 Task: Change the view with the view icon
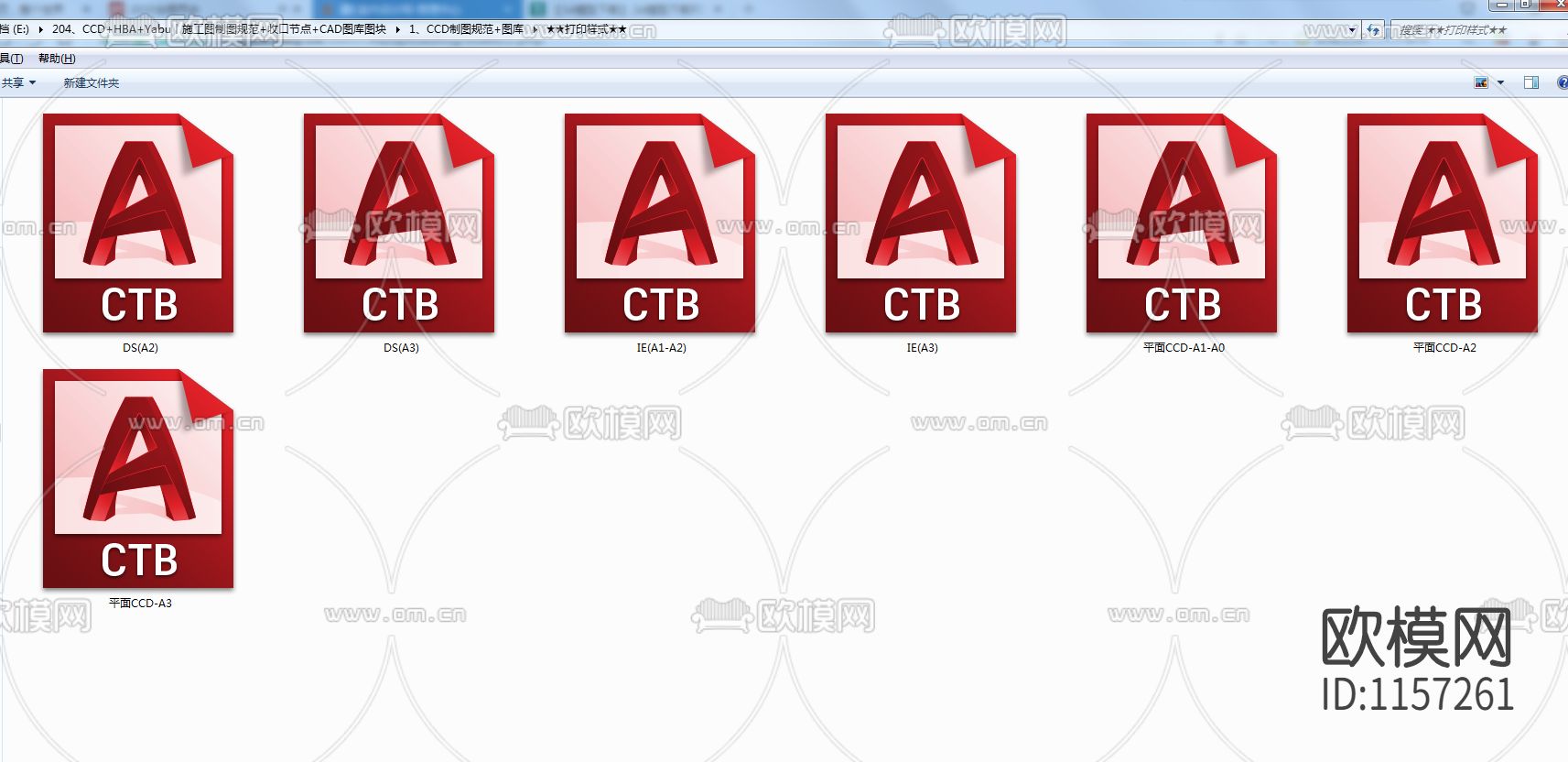1481,82
